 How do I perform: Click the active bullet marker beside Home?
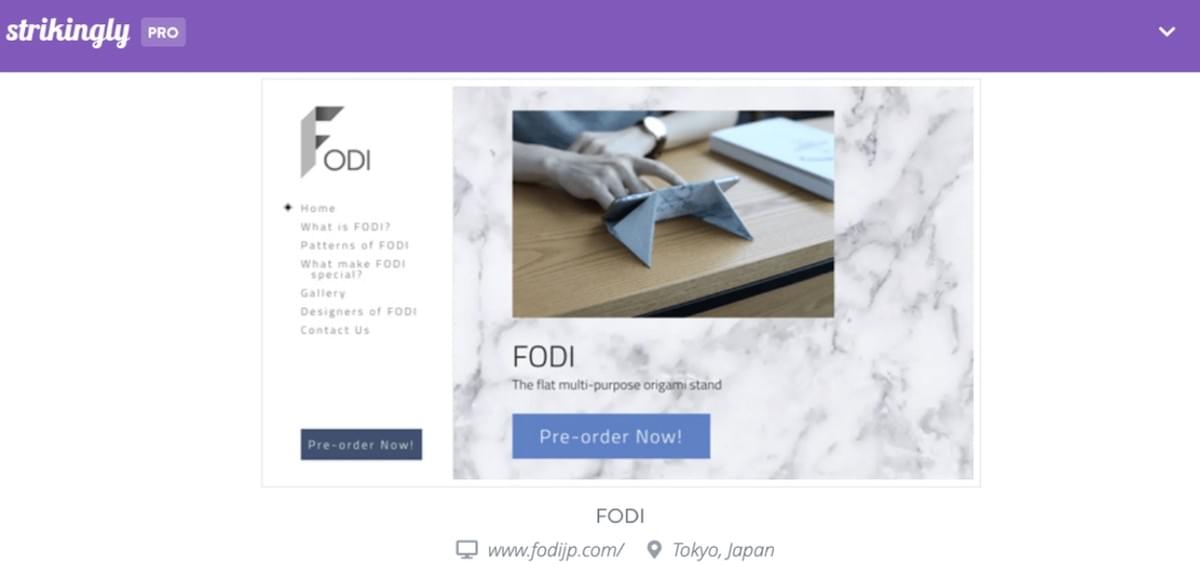point(288,208)
